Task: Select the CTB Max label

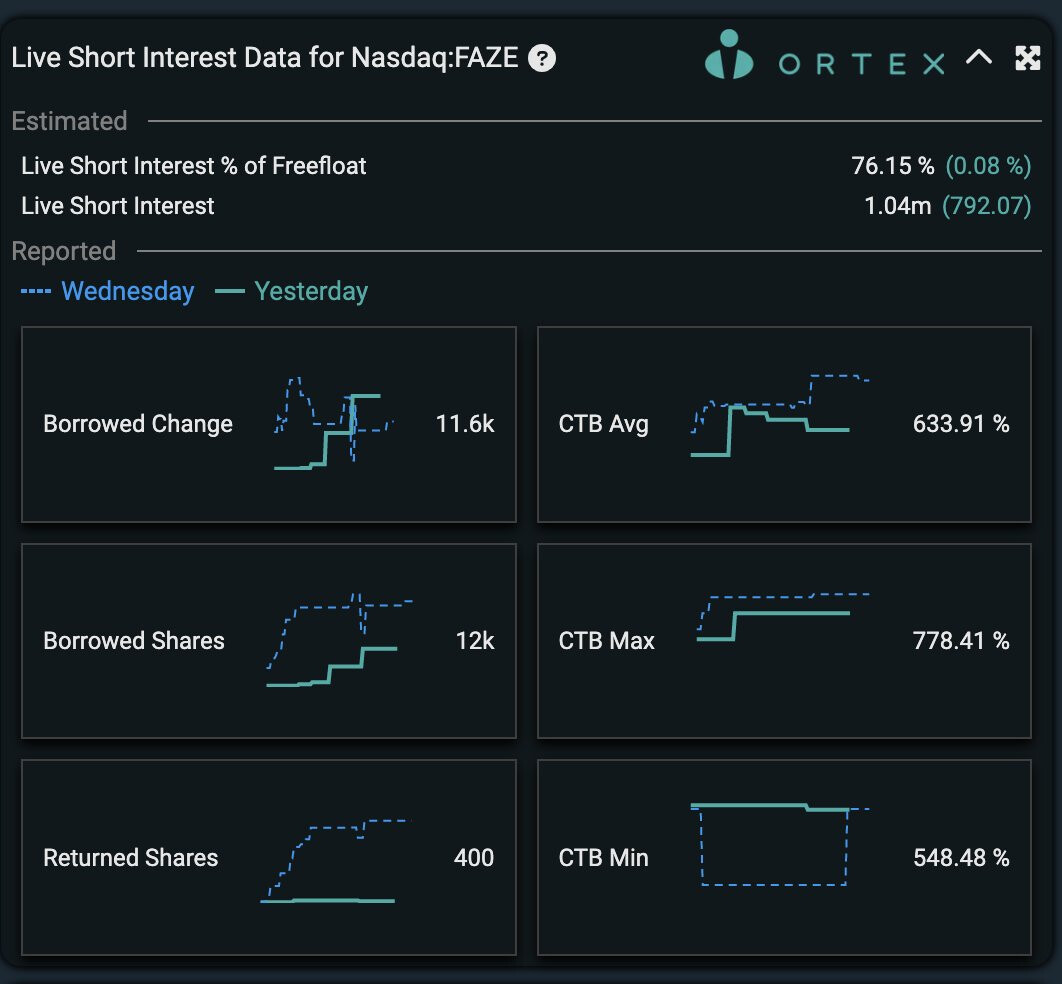Action: [x=606, y=641]
